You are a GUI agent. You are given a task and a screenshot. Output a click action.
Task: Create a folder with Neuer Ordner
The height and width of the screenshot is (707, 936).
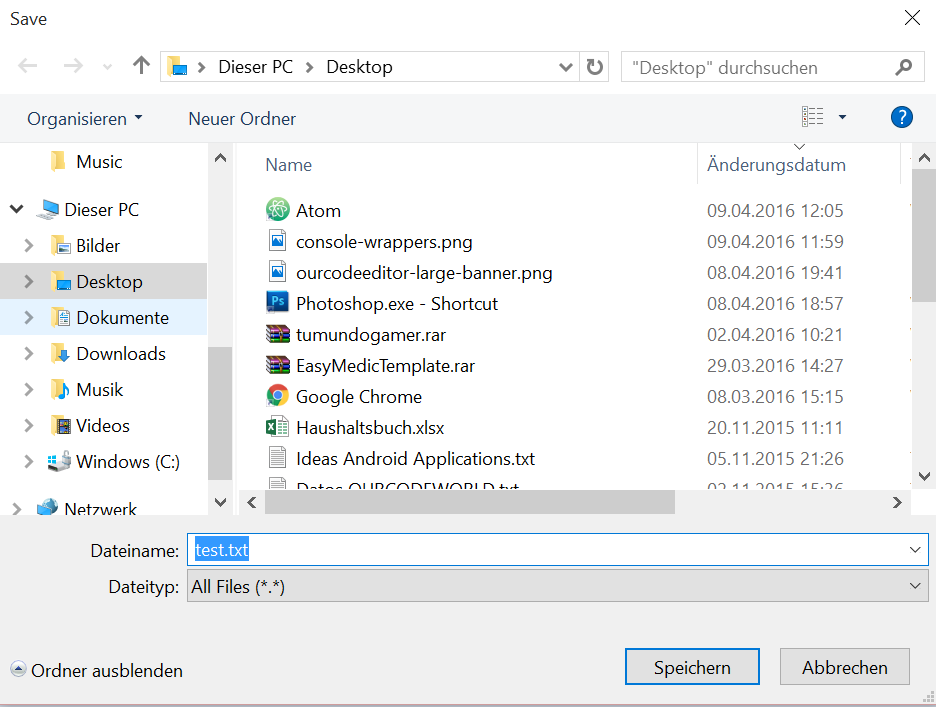[x=242, y=119]
